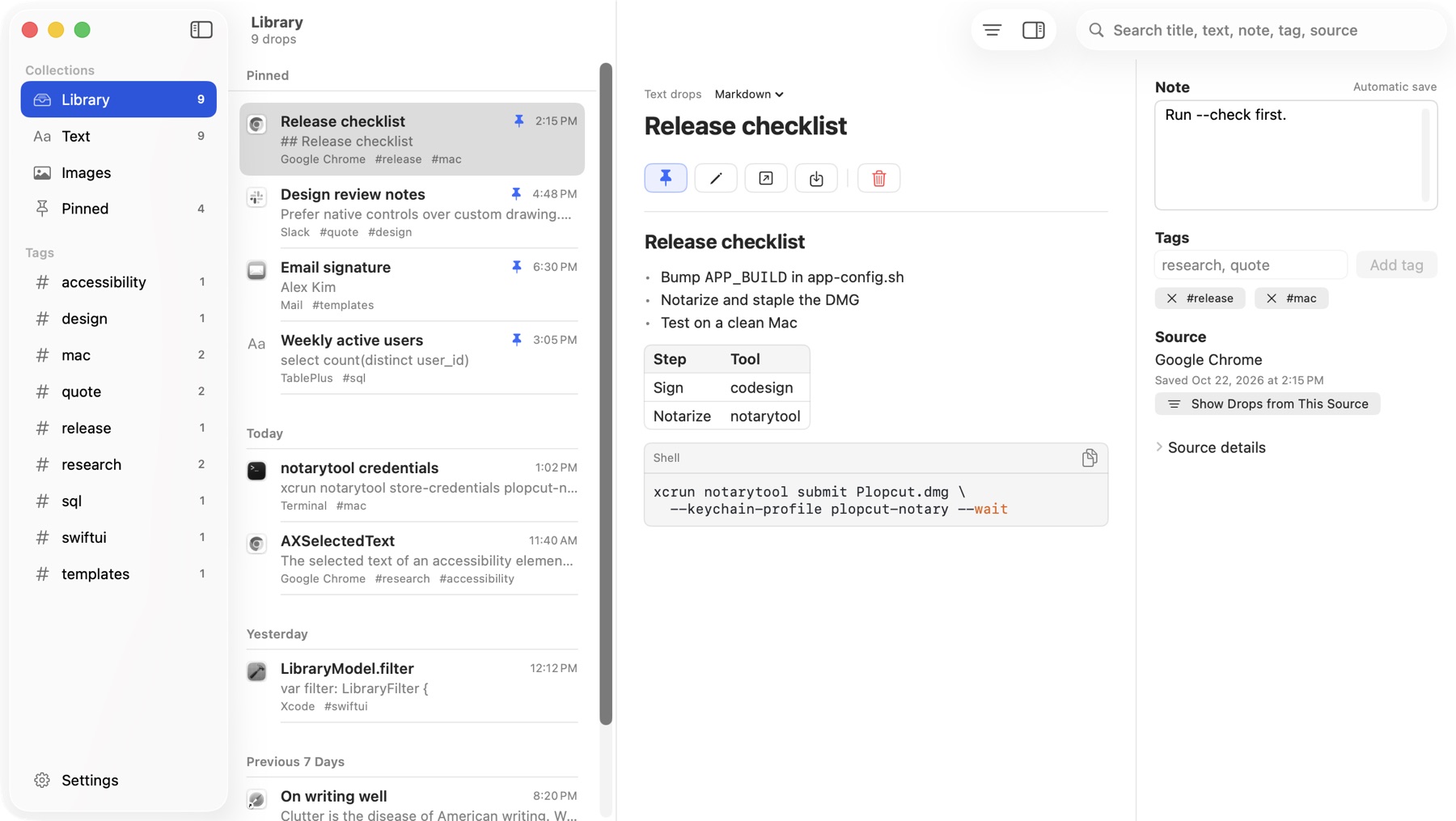1456x821 pixels.
Task: Click Show Drops from This Source
Action: coord(1268,404)
